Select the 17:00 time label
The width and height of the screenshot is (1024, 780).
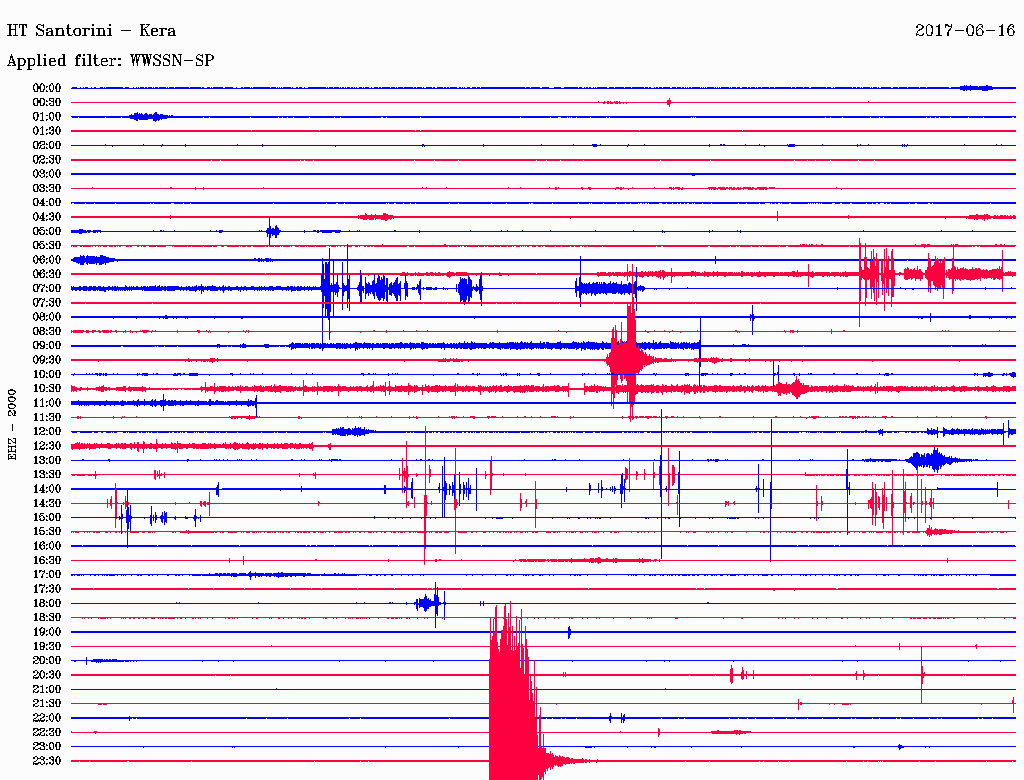pyautogui.click(x=47, y=574)
